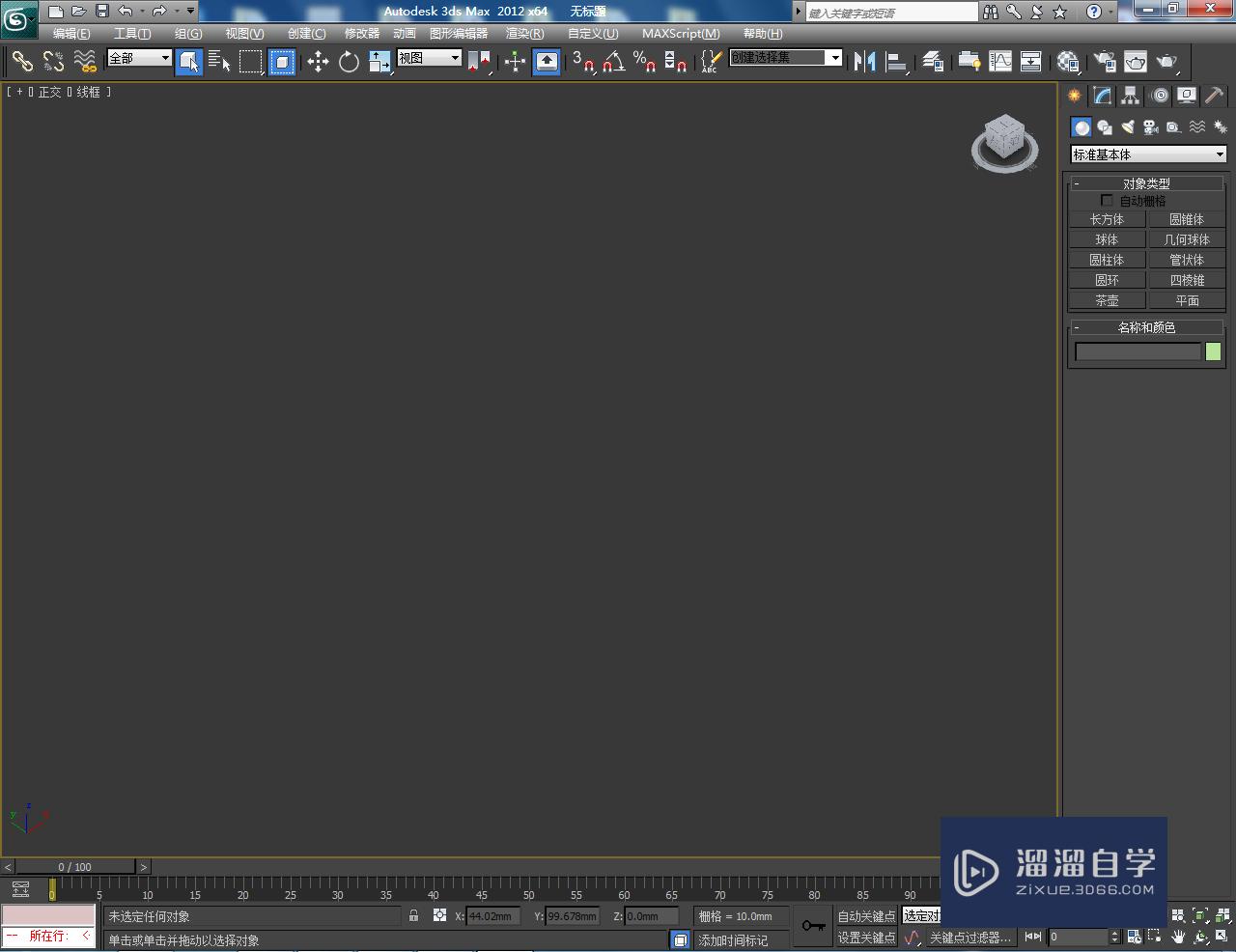The image size is (1236, 952).
Task: Click the Cameras category icon in Create panel
Action: point(1150,126)
